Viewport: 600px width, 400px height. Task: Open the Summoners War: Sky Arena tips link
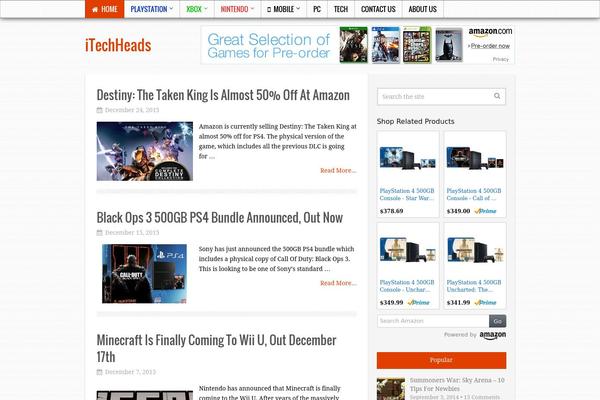coord(457,384)
